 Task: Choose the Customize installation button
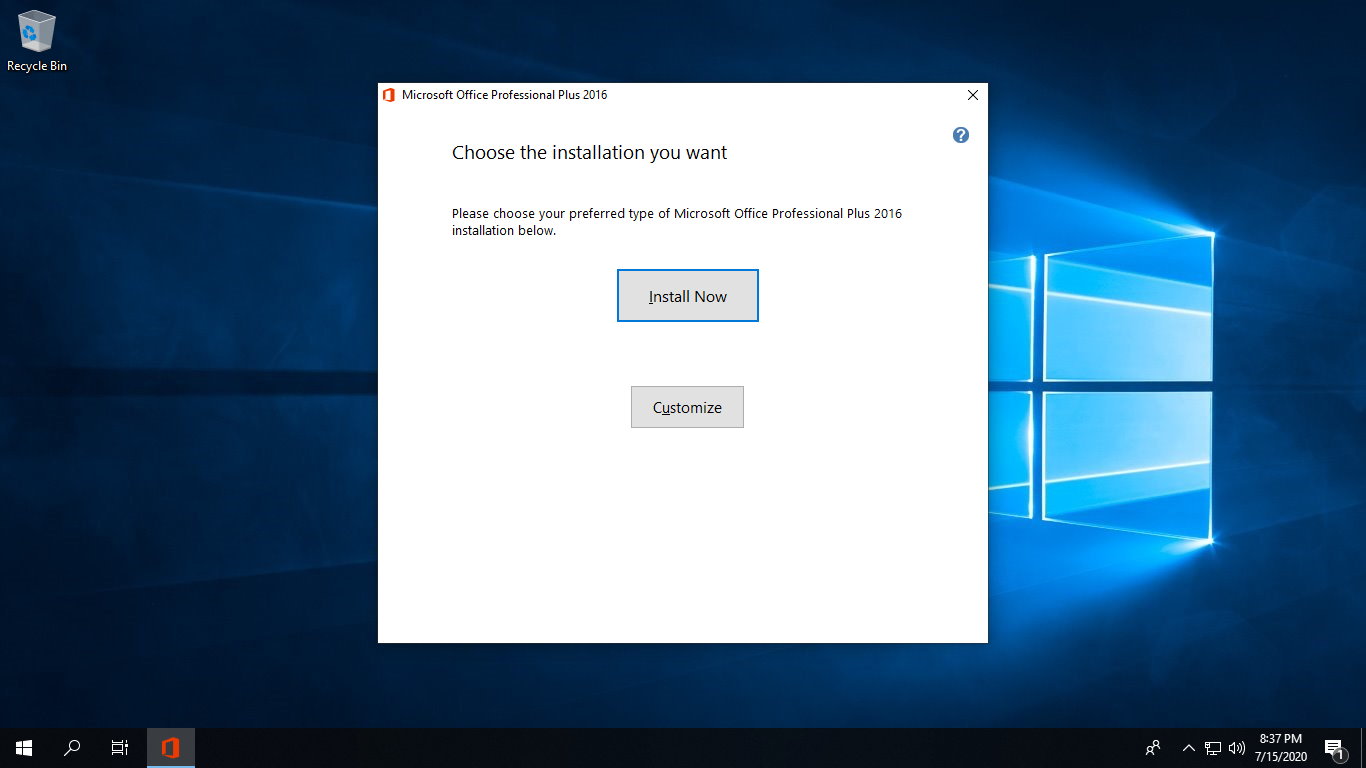[x=687, y=407]
